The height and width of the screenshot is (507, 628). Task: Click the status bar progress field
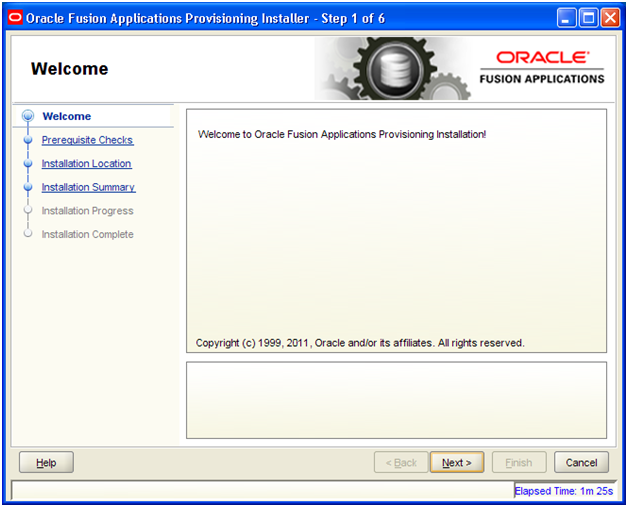[263, 490]
